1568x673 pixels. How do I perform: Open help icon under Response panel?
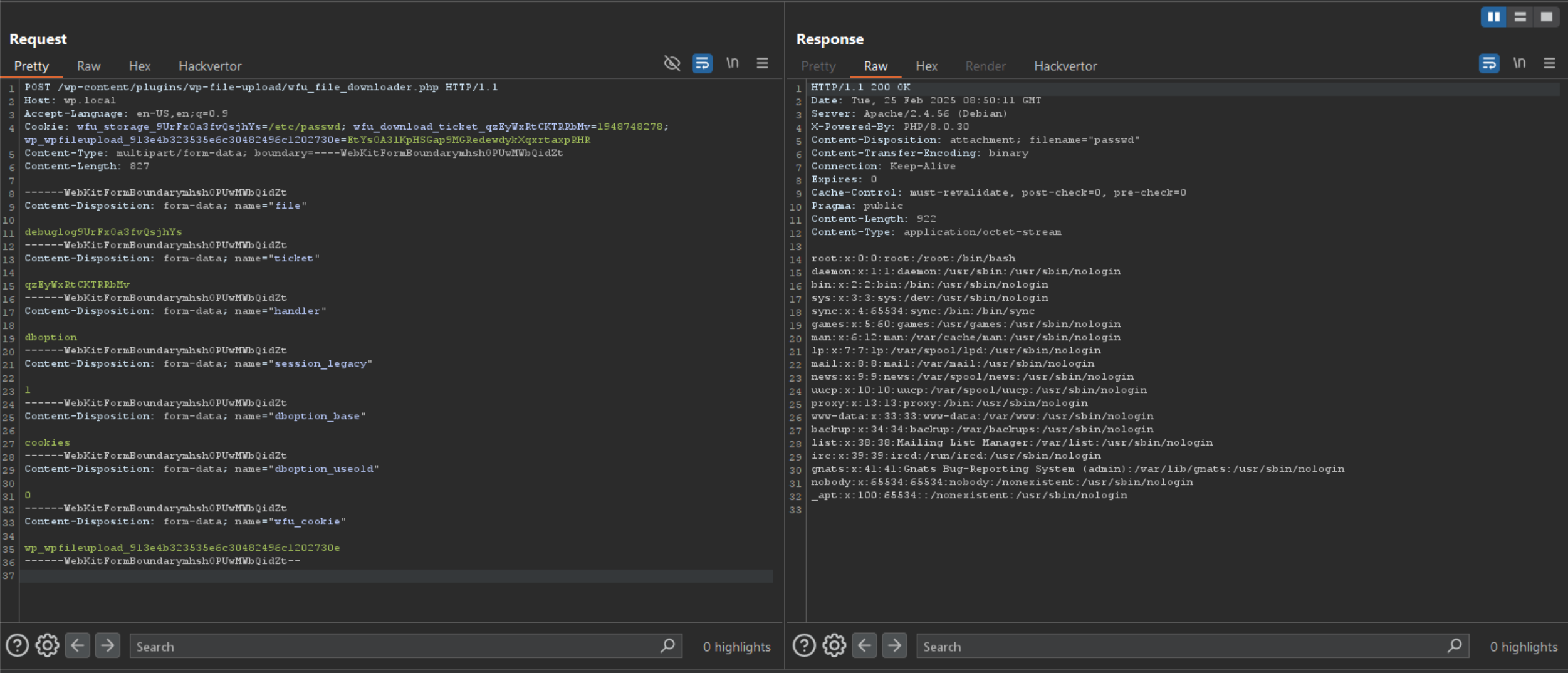(804, 645)
